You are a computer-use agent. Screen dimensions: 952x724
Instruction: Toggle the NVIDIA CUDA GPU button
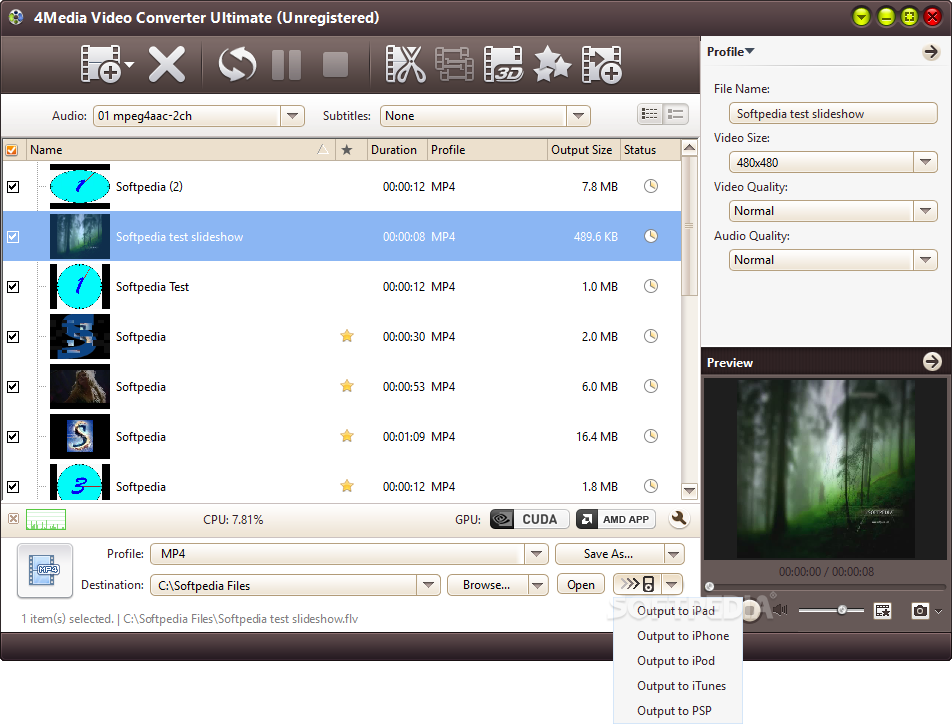529,519
